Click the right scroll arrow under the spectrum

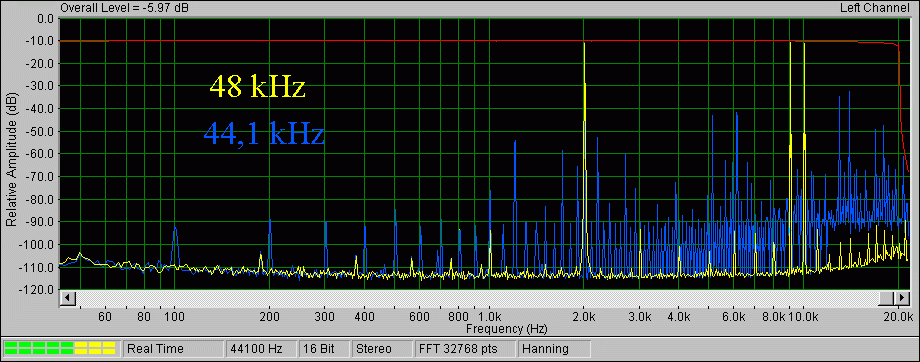(886, 298)
